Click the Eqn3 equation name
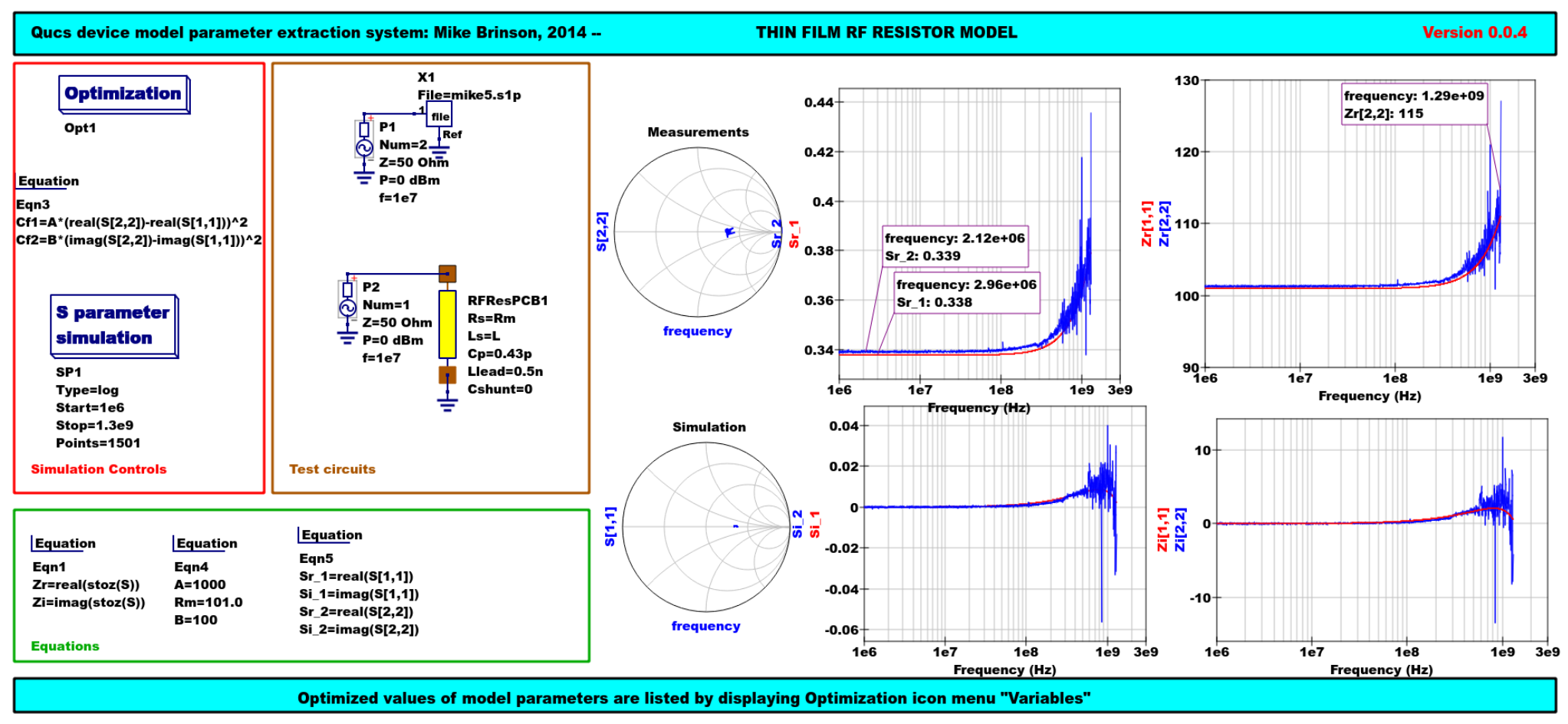 pos(33,205)
